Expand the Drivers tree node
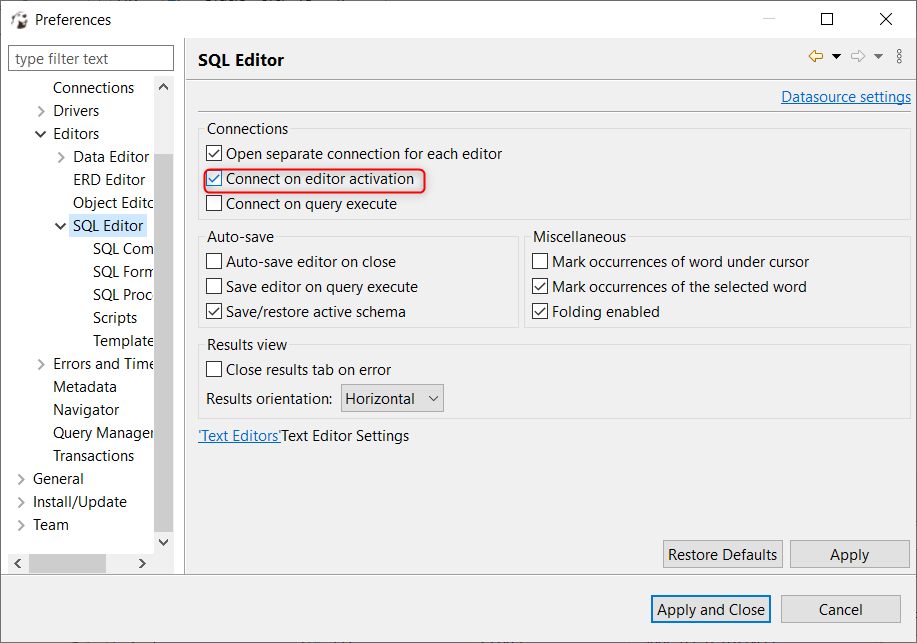 coord(41,111)
